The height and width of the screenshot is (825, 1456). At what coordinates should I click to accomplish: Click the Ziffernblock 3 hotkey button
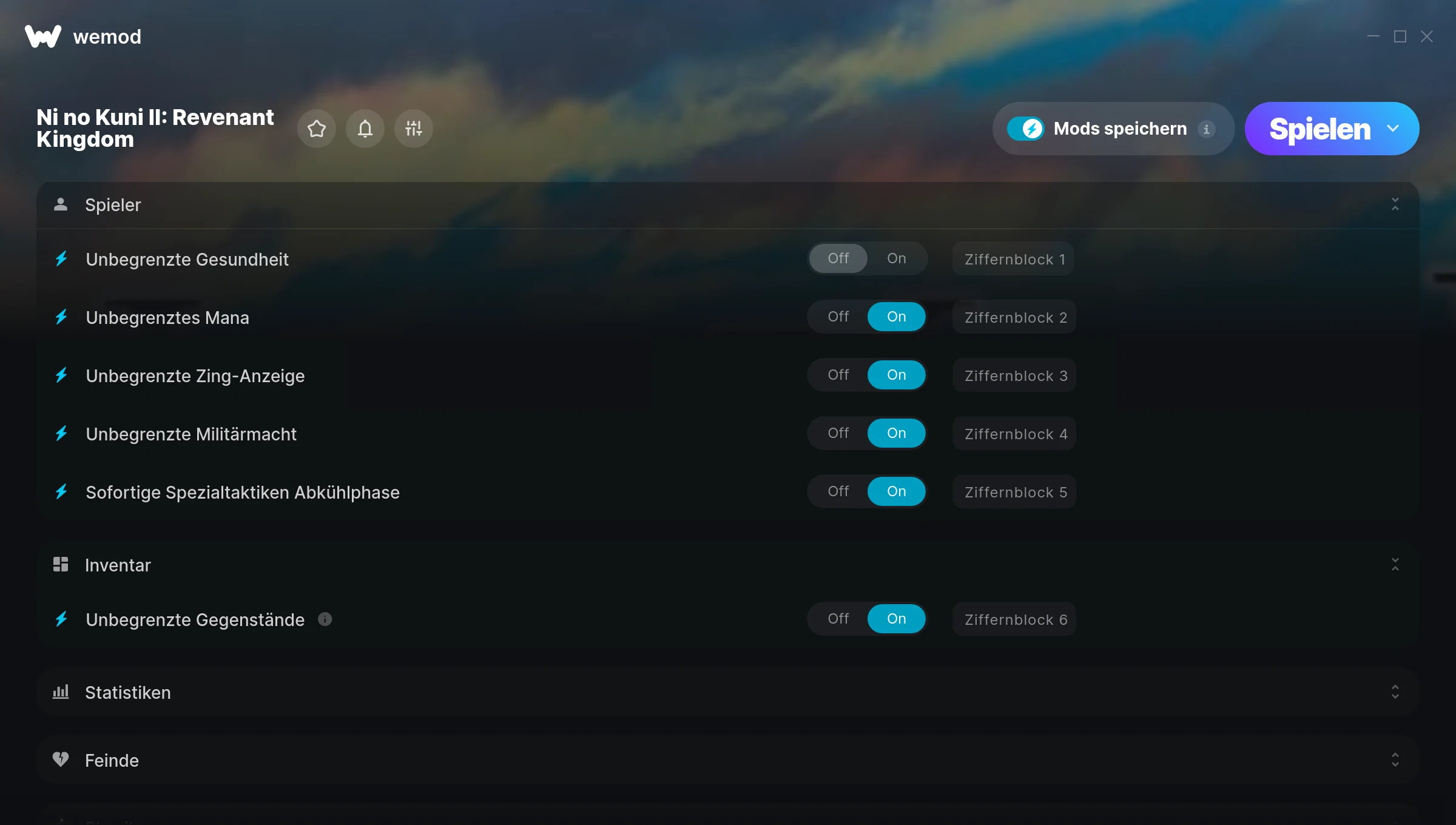[x=1014, y=375]
